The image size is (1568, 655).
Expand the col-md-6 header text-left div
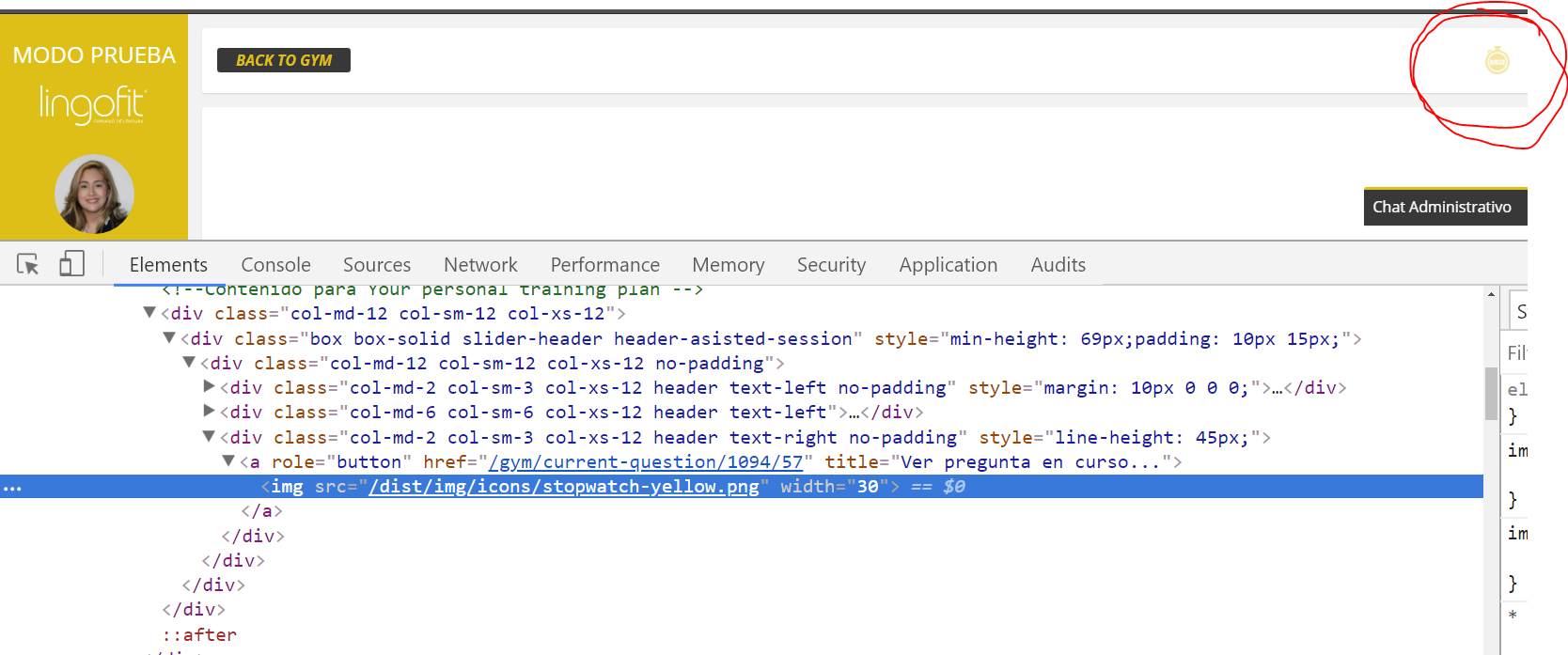209,412
